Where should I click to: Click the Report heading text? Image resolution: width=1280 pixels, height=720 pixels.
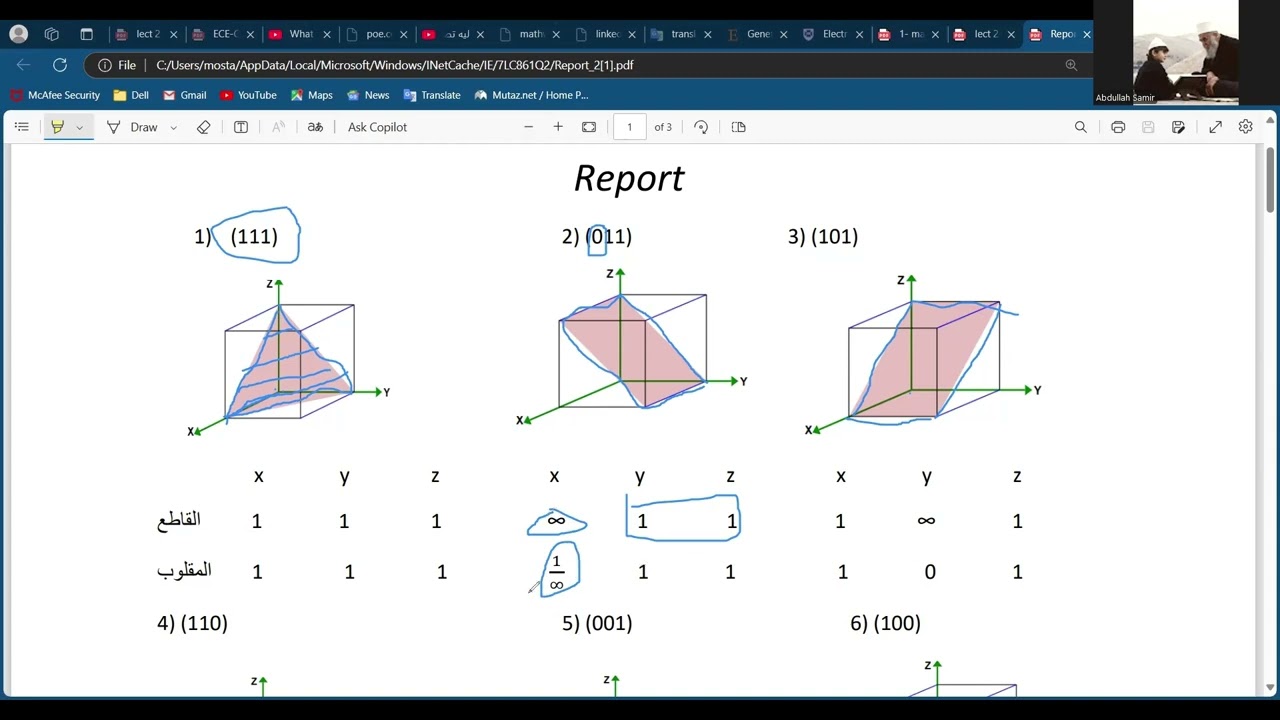(629, 178)
